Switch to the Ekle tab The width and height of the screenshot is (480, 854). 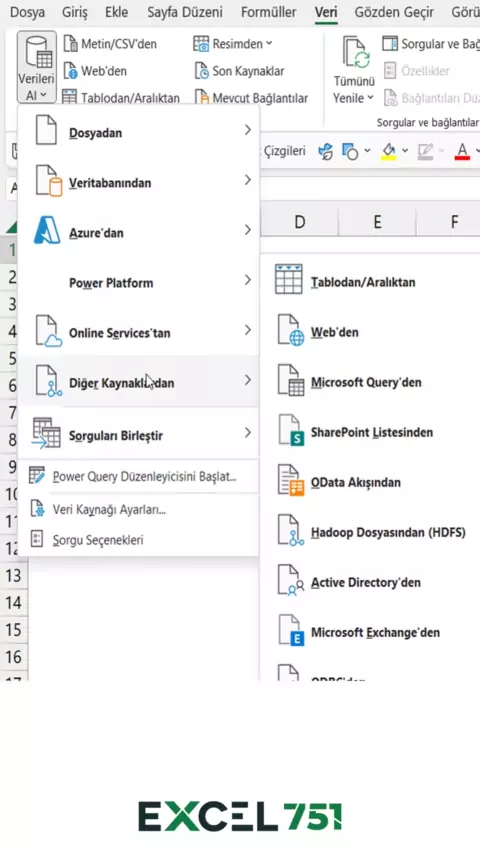click(117, 12)
